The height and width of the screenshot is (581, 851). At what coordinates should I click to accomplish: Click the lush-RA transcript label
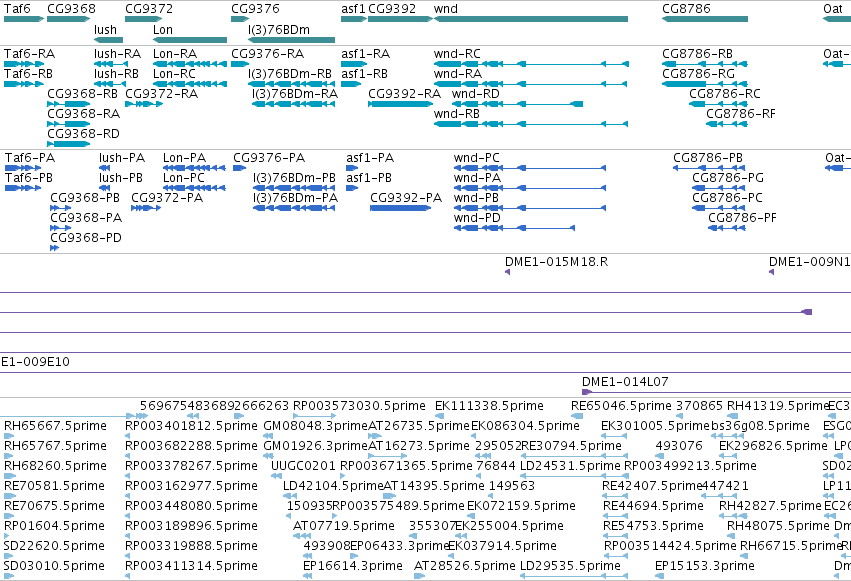pyautogui.click(x=117, y=54)
